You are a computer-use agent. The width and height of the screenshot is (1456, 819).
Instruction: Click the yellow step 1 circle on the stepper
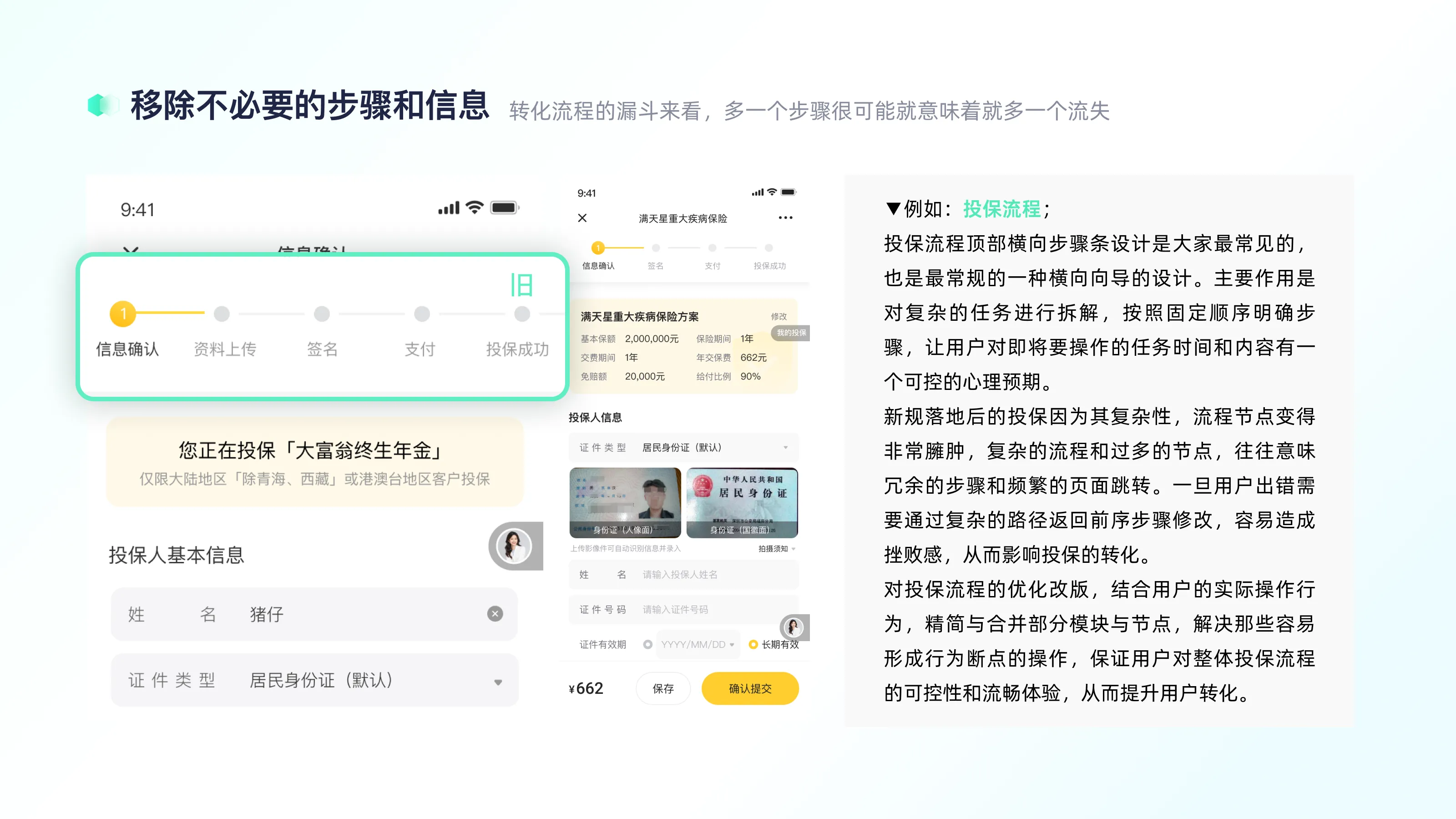click(x=598, y=248)
